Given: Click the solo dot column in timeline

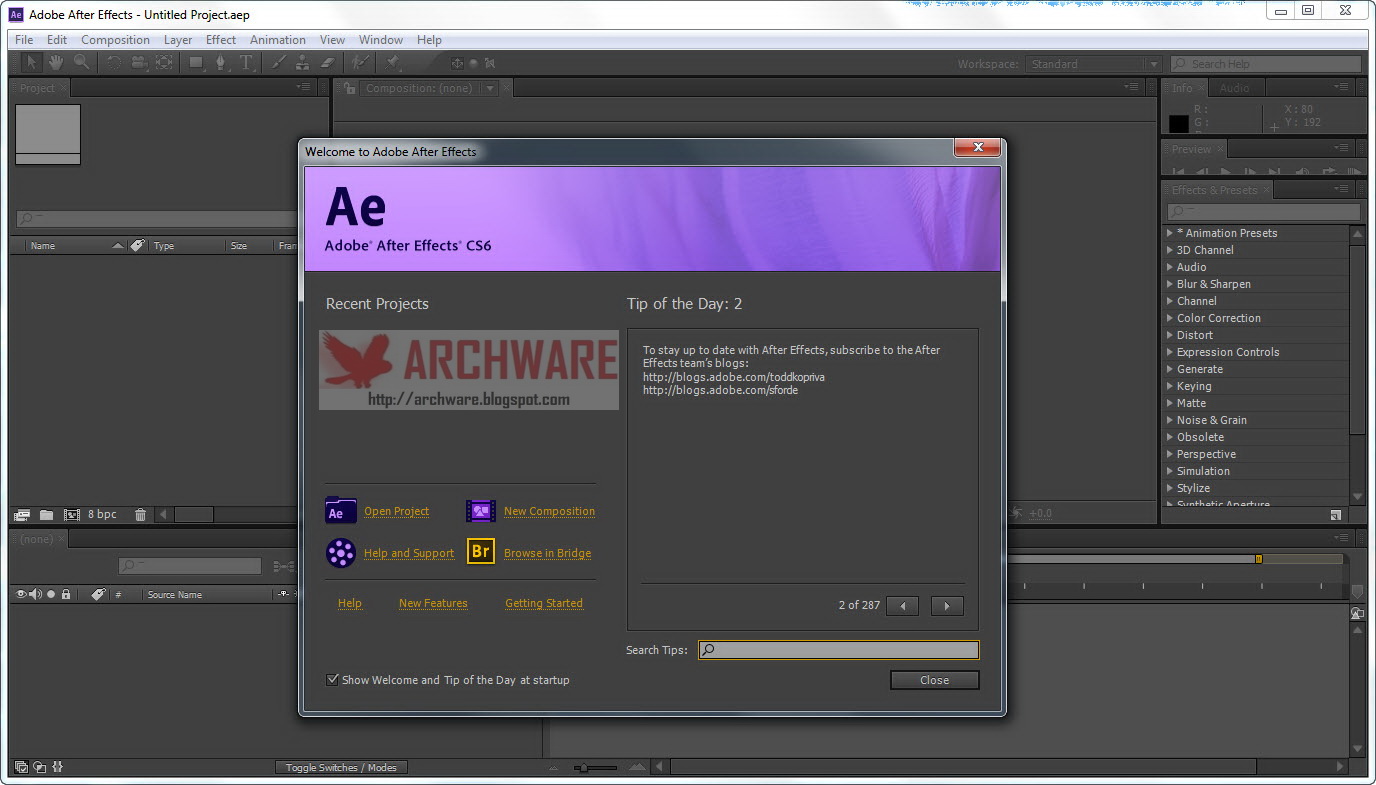Looking at the screenshot, I should coord(51,594).
